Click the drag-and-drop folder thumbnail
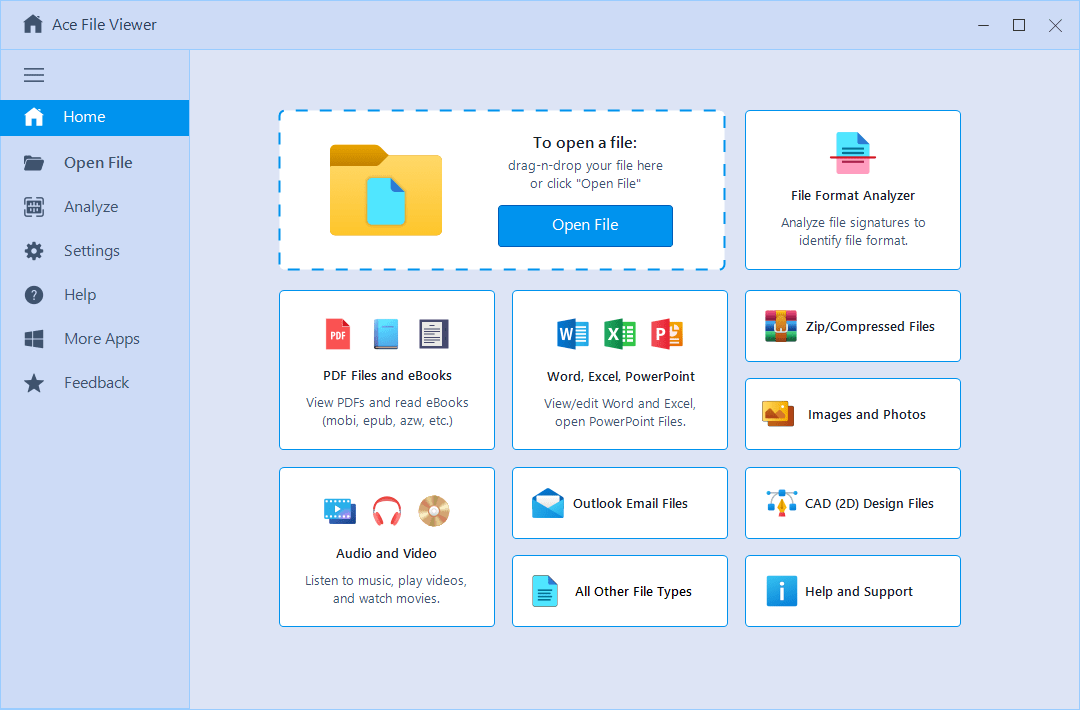Screen dimensions: 1080x710 pyautogui.click(x=385, y=190)
